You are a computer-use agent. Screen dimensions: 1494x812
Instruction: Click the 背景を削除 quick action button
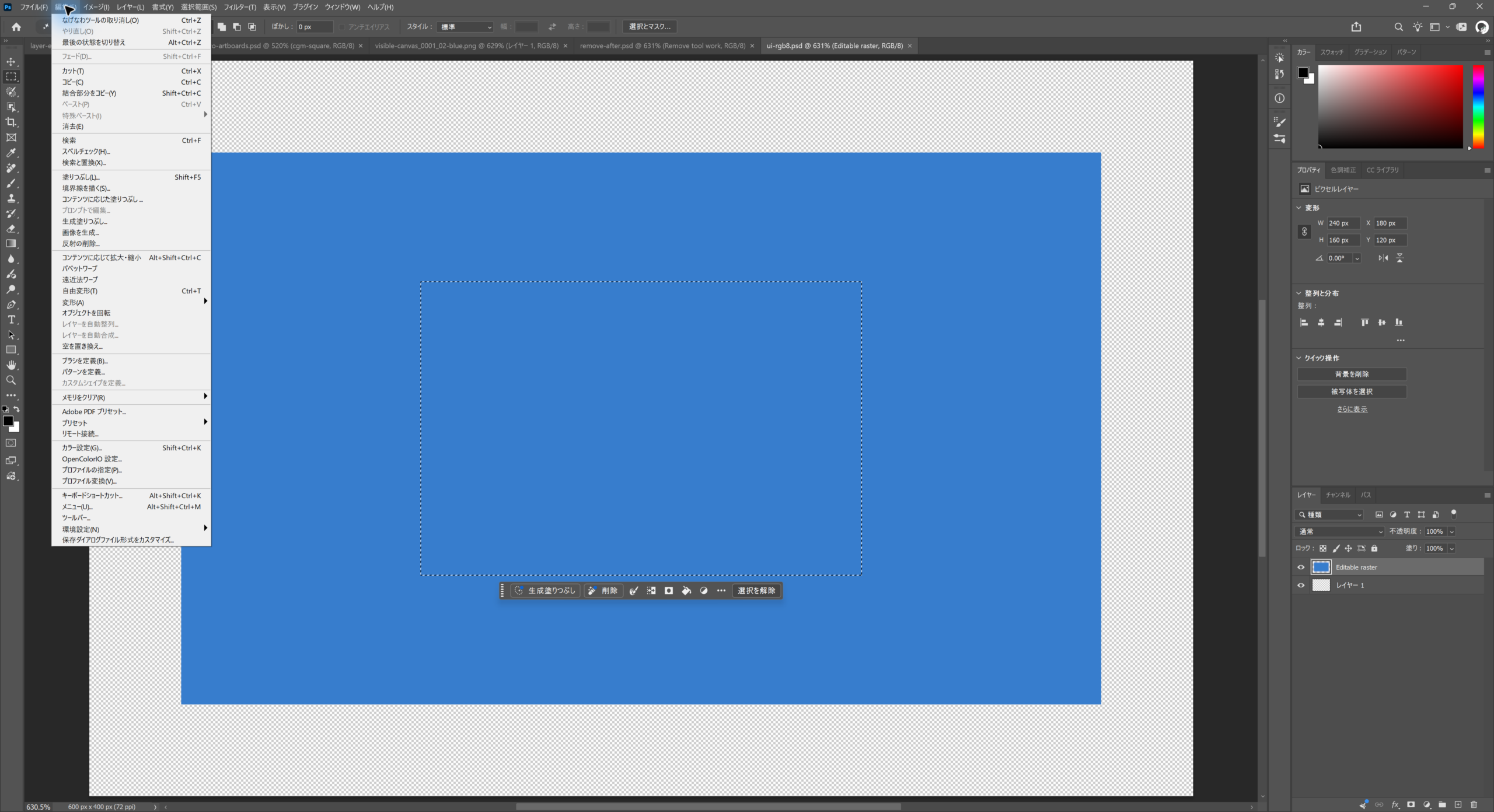tap(1352, 374)
